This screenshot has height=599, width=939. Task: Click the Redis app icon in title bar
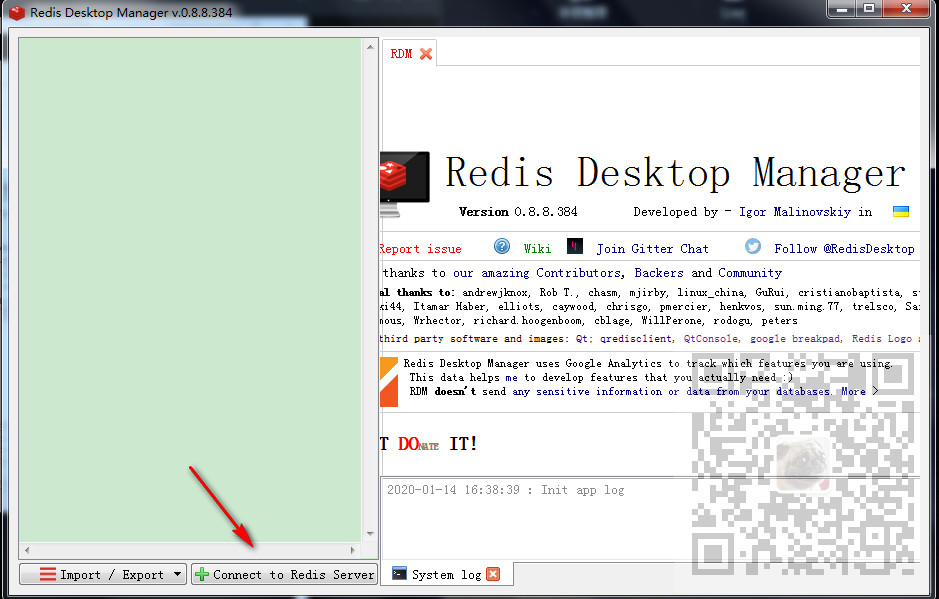17,12
